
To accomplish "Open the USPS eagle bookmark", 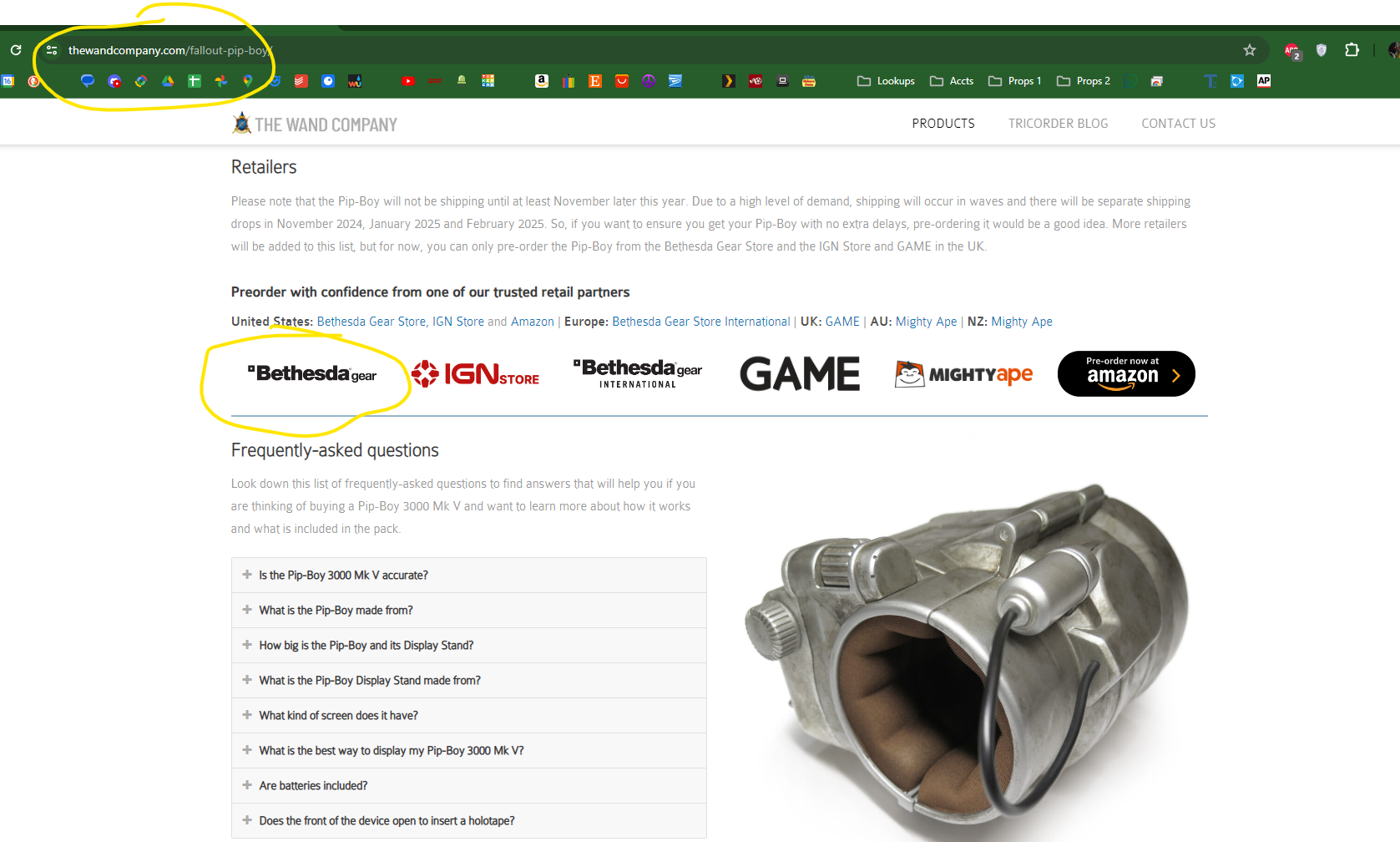I will pyautogui.click(x=675, y=81).
